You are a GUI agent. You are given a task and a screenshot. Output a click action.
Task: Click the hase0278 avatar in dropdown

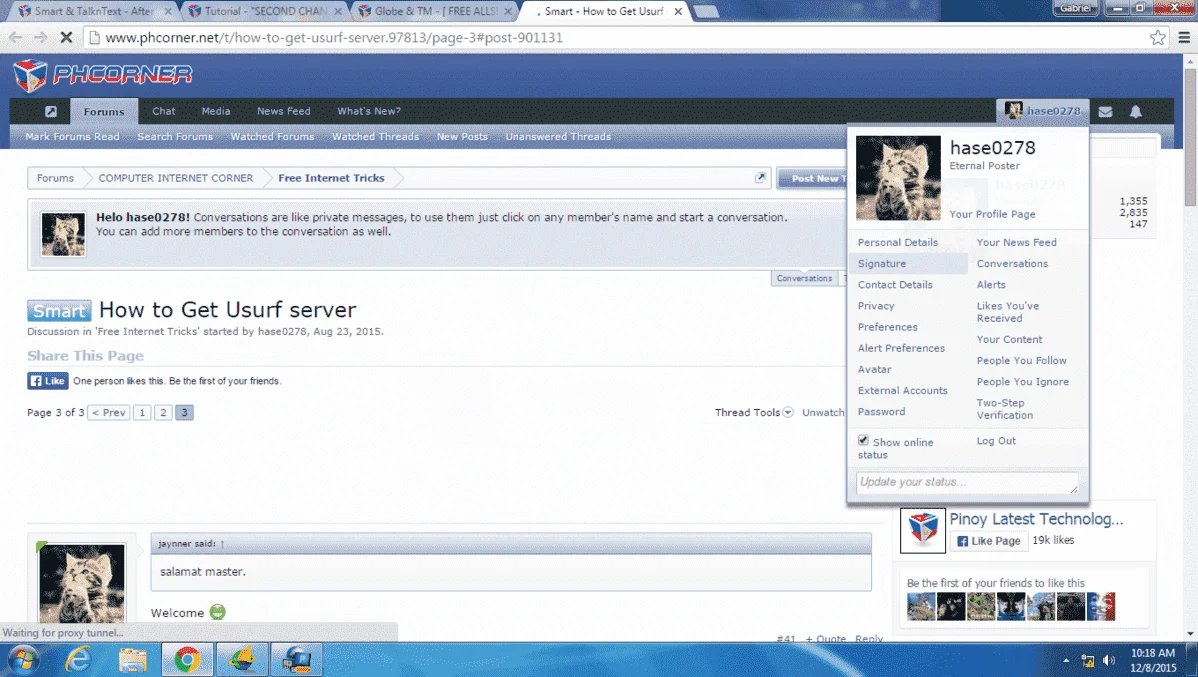tap(898, 177)
